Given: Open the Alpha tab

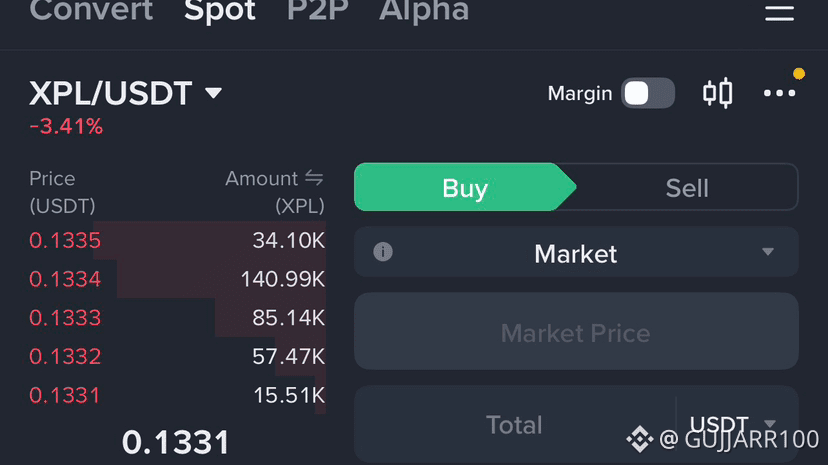Looking at the screenshot, I should coord(424,11).
